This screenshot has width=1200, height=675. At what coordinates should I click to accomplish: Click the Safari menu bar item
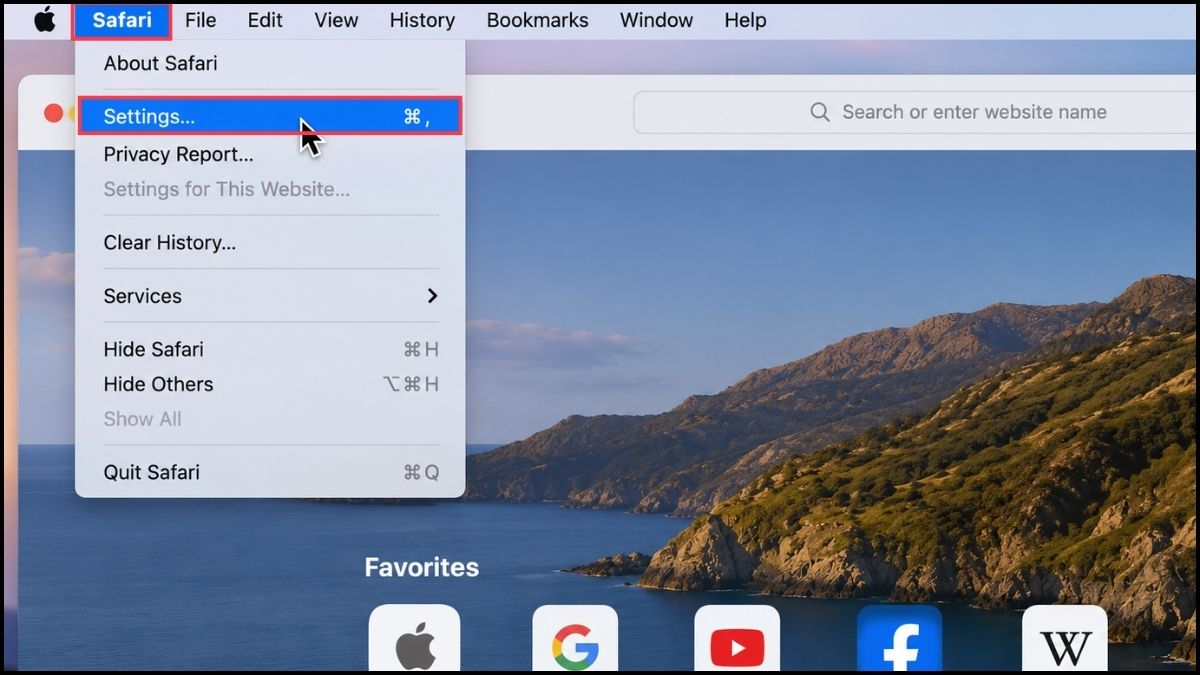click(122, 21)
